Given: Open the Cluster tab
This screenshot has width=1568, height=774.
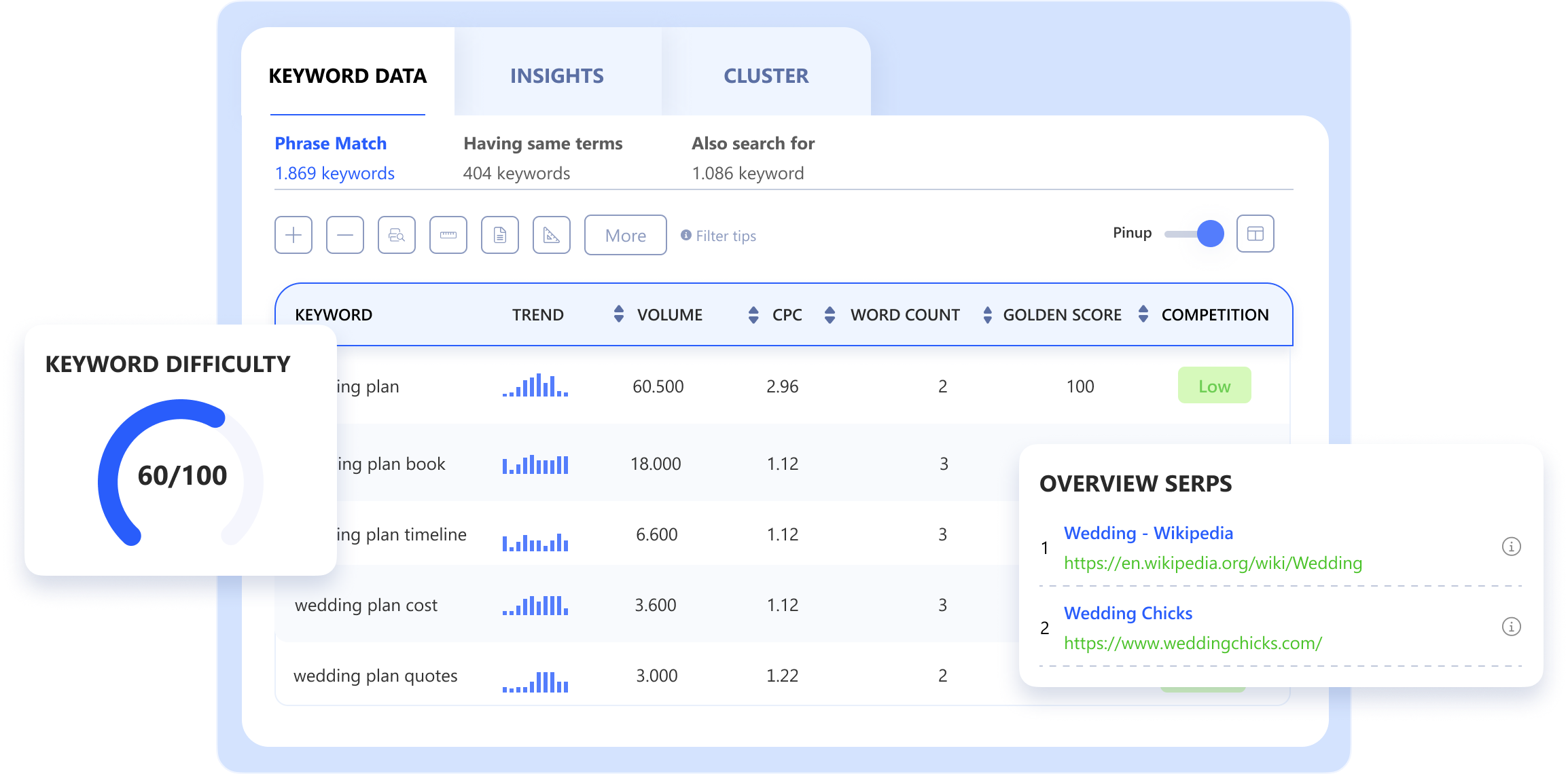Looking at the screenshot, I should tap(766, 76).
